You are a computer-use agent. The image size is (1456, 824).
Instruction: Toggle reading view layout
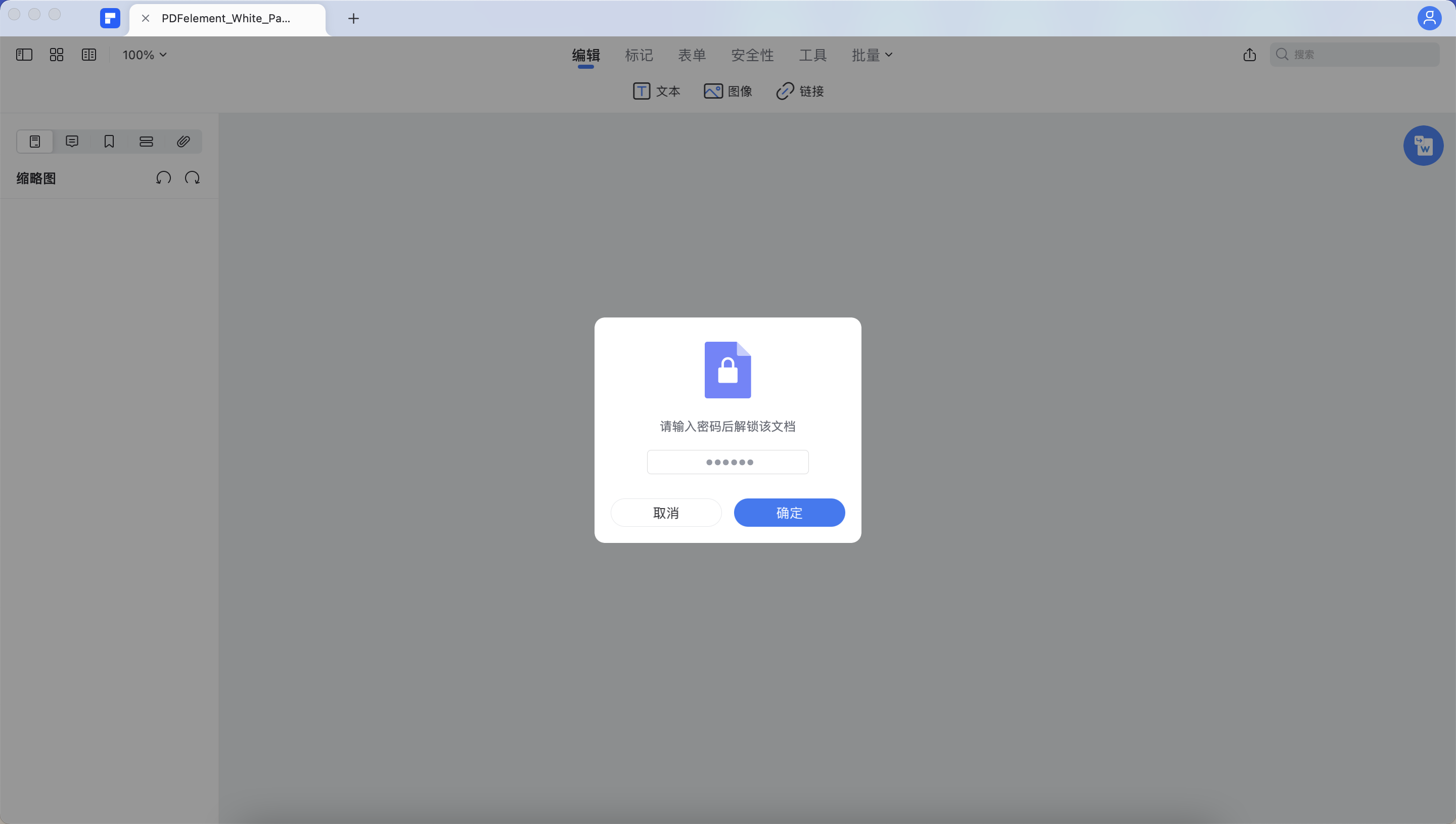click(89, 54)
